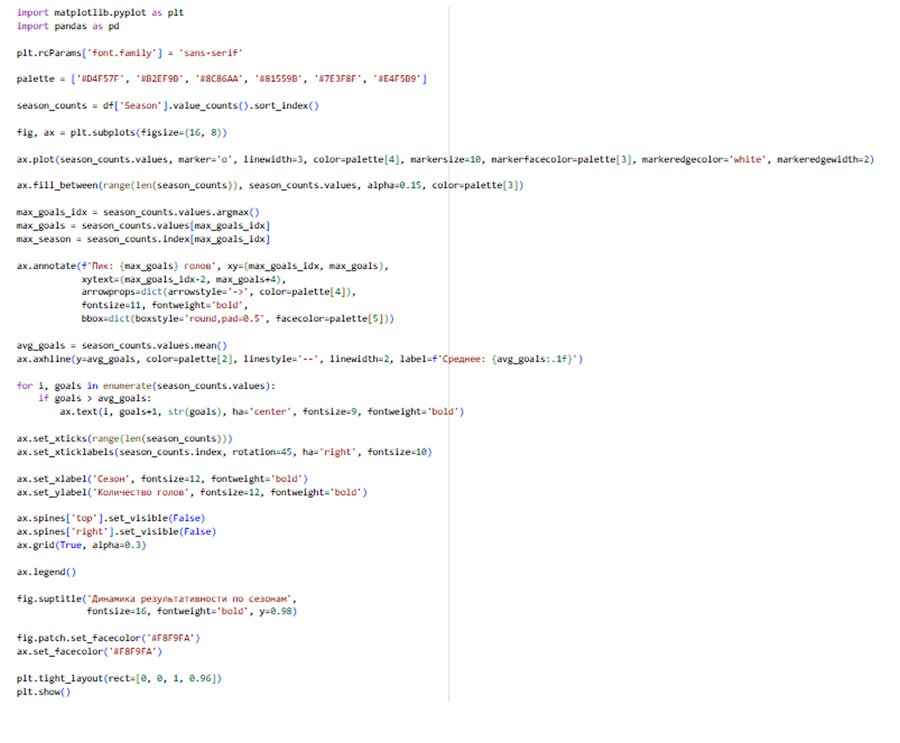Click the ax.set_ylabel line

192,492
